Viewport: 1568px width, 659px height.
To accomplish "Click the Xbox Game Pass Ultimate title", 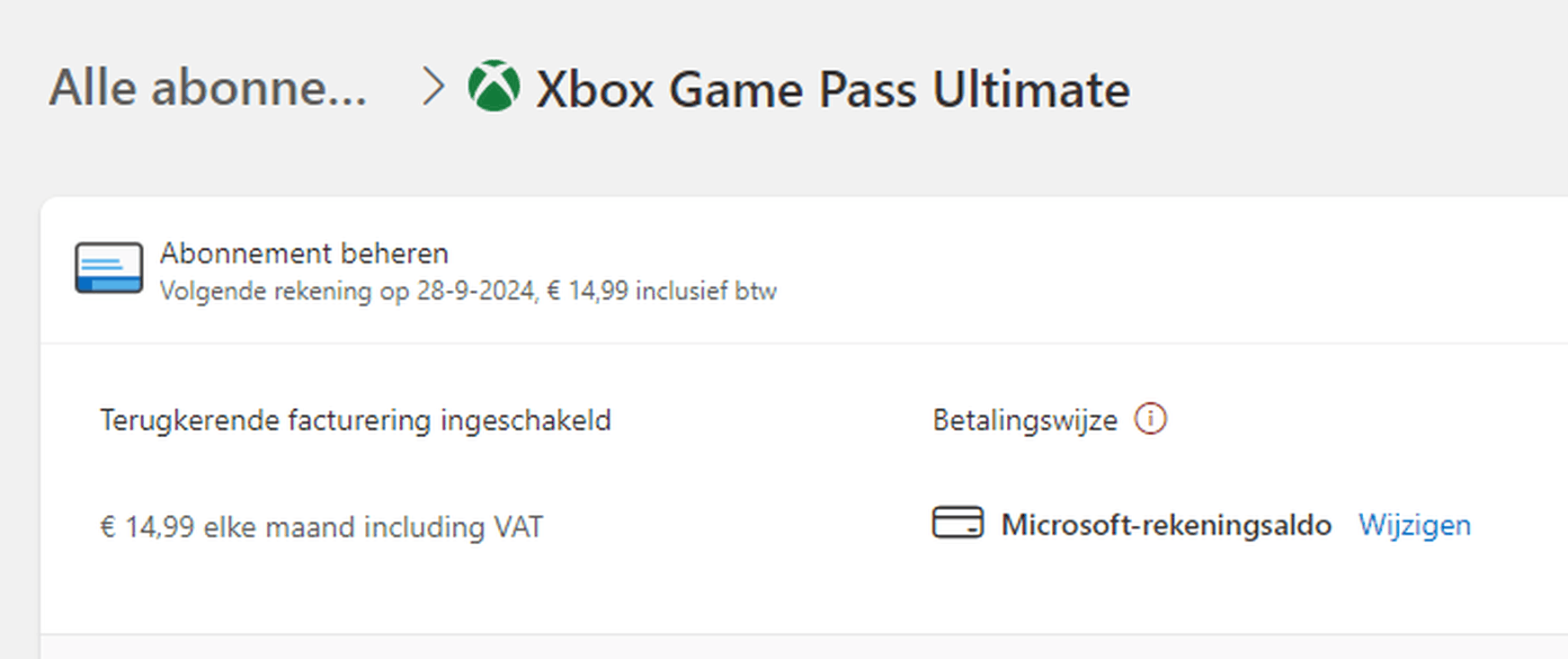I will click(x=833, y=90).
